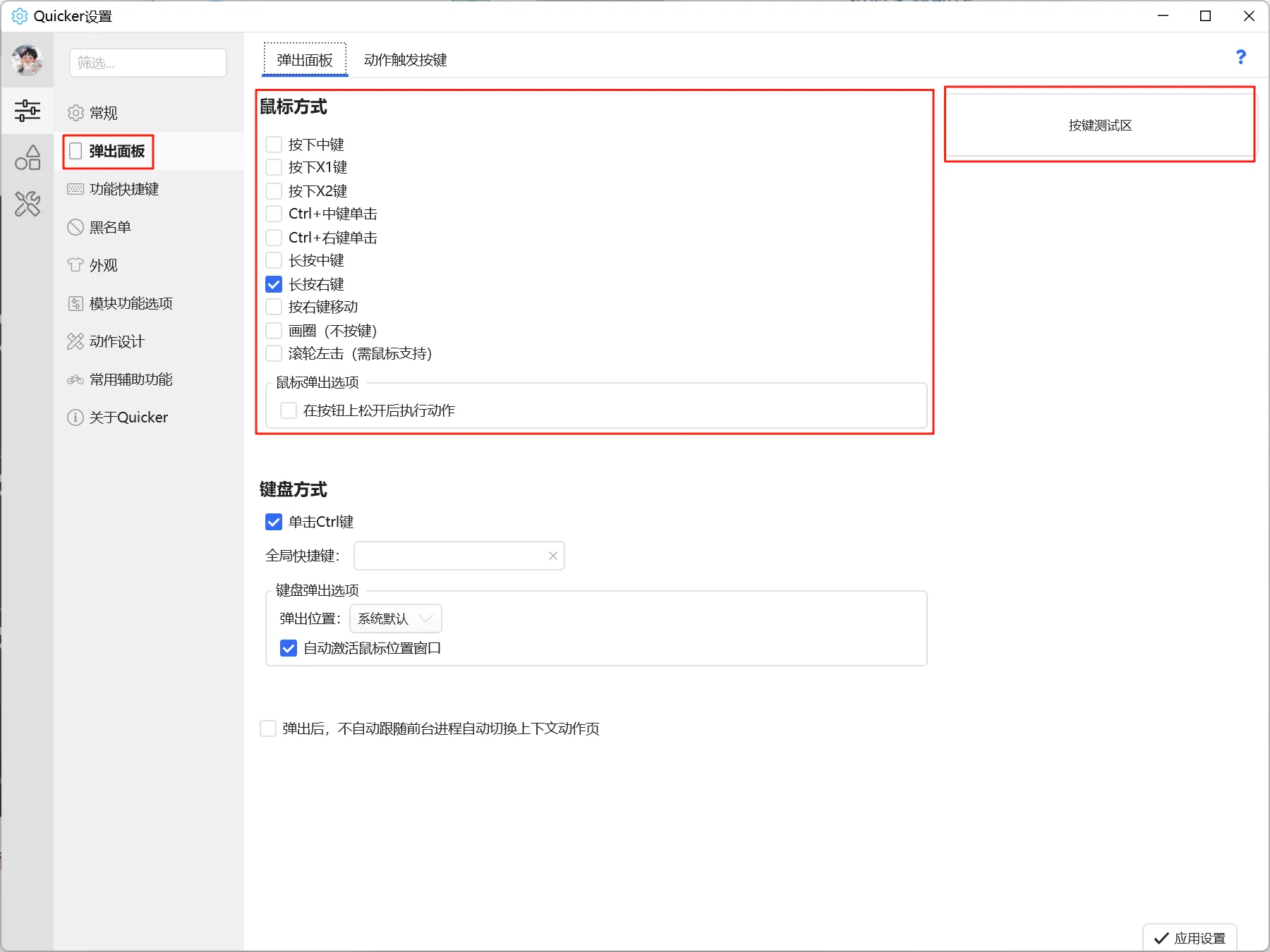Click the 按键测试区 test area
Screen dimensions: 1270x952
tap(1099, 126)
